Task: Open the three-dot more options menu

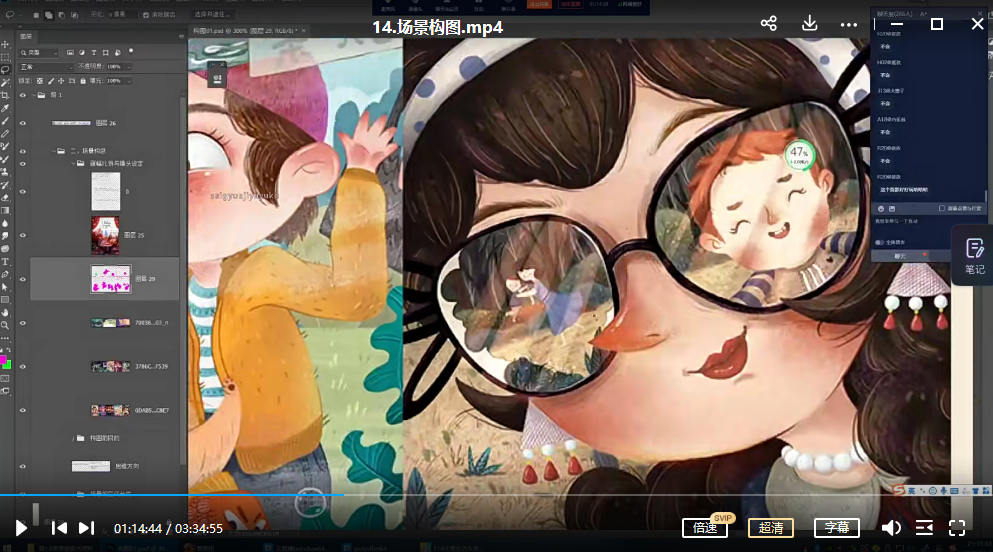Action: [x=849, y=24]
